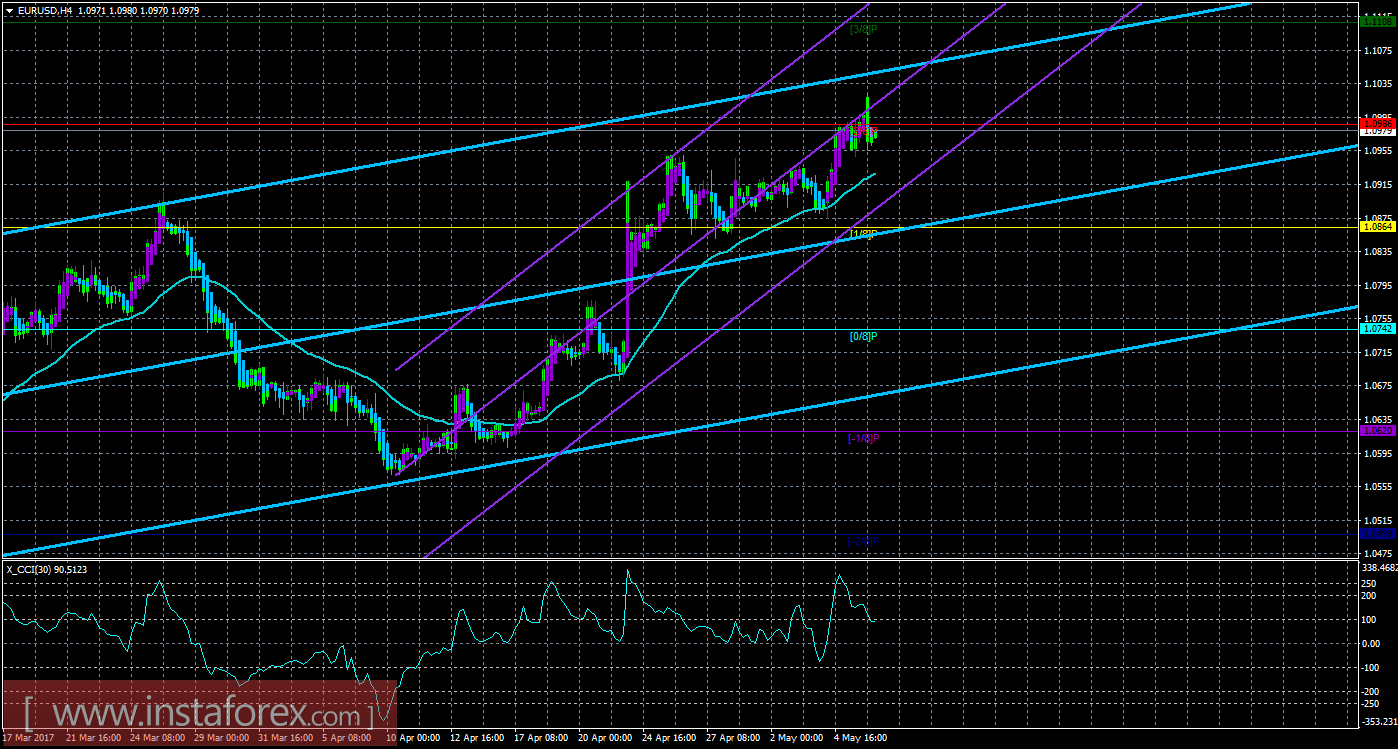Click the 24 Apr 16:00 time axis label

pyautogui.click(x=669, y=739)
